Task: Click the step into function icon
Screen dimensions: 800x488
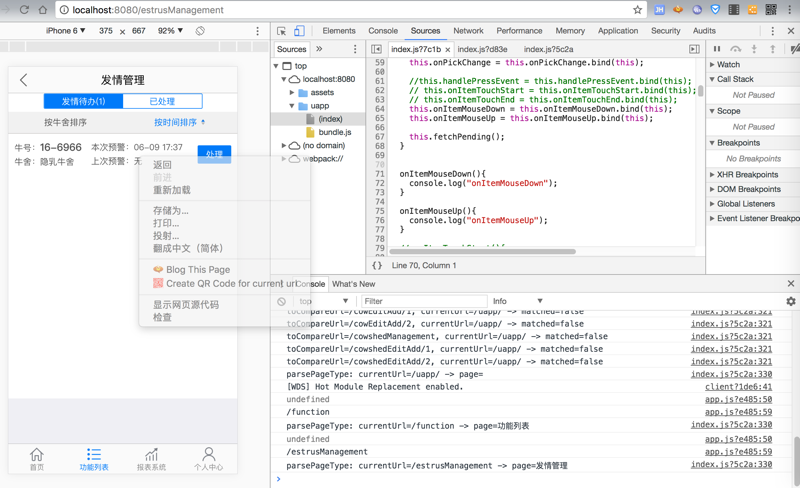Action: (x=754, y=49)
